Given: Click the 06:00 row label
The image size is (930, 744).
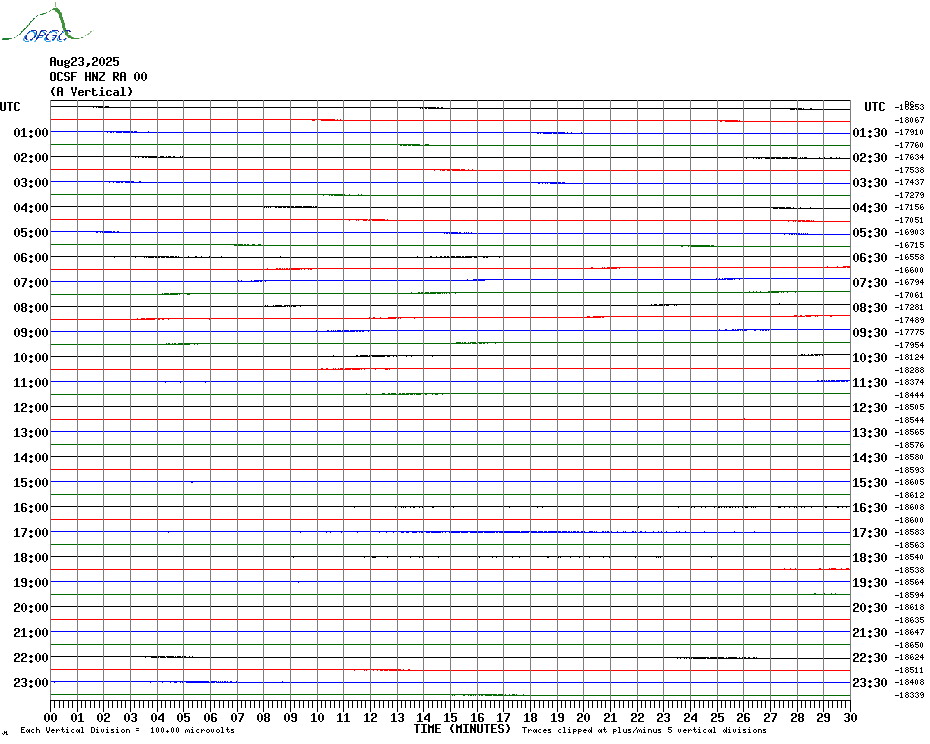Looking at the screenshot, I should point(31,257).
